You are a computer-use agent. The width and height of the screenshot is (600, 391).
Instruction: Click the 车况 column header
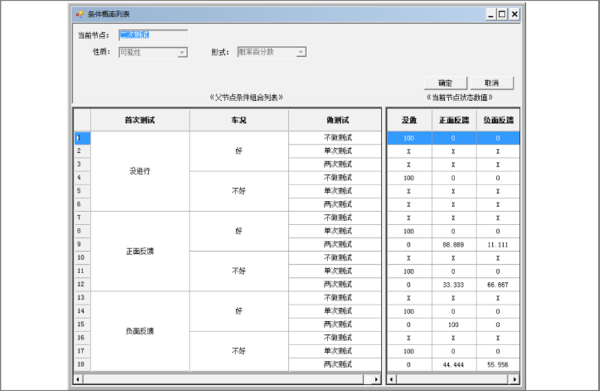(239, 120)
